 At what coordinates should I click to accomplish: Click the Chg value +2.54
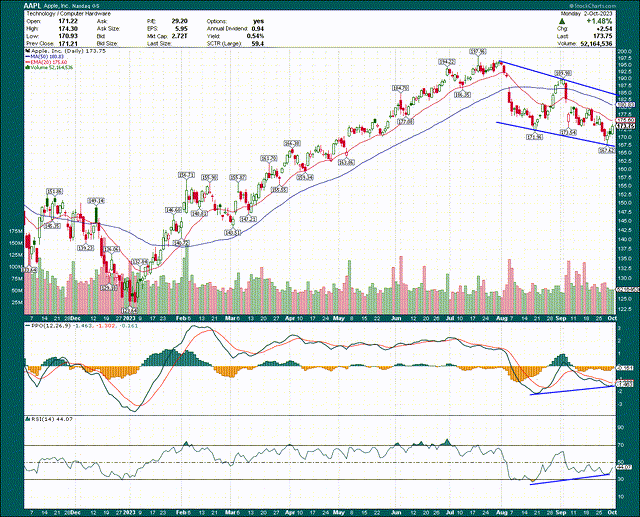tap(604, 29)
